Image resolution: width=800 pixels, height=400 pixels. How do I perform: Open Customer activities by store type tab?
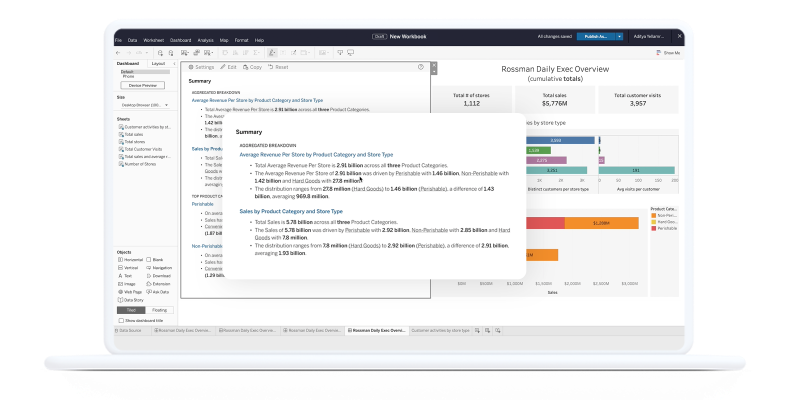440,331
